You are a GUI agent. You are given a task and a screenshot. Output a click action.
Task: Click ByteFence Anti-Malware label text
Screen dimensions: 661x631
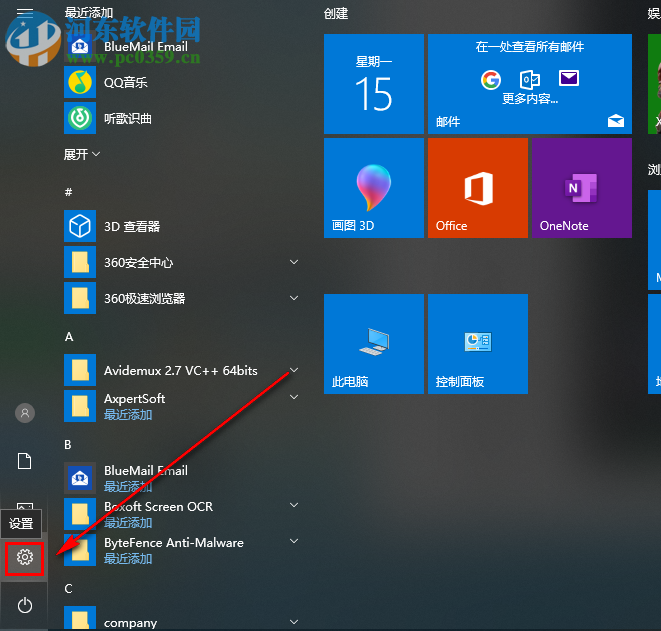tap(174, 542)
